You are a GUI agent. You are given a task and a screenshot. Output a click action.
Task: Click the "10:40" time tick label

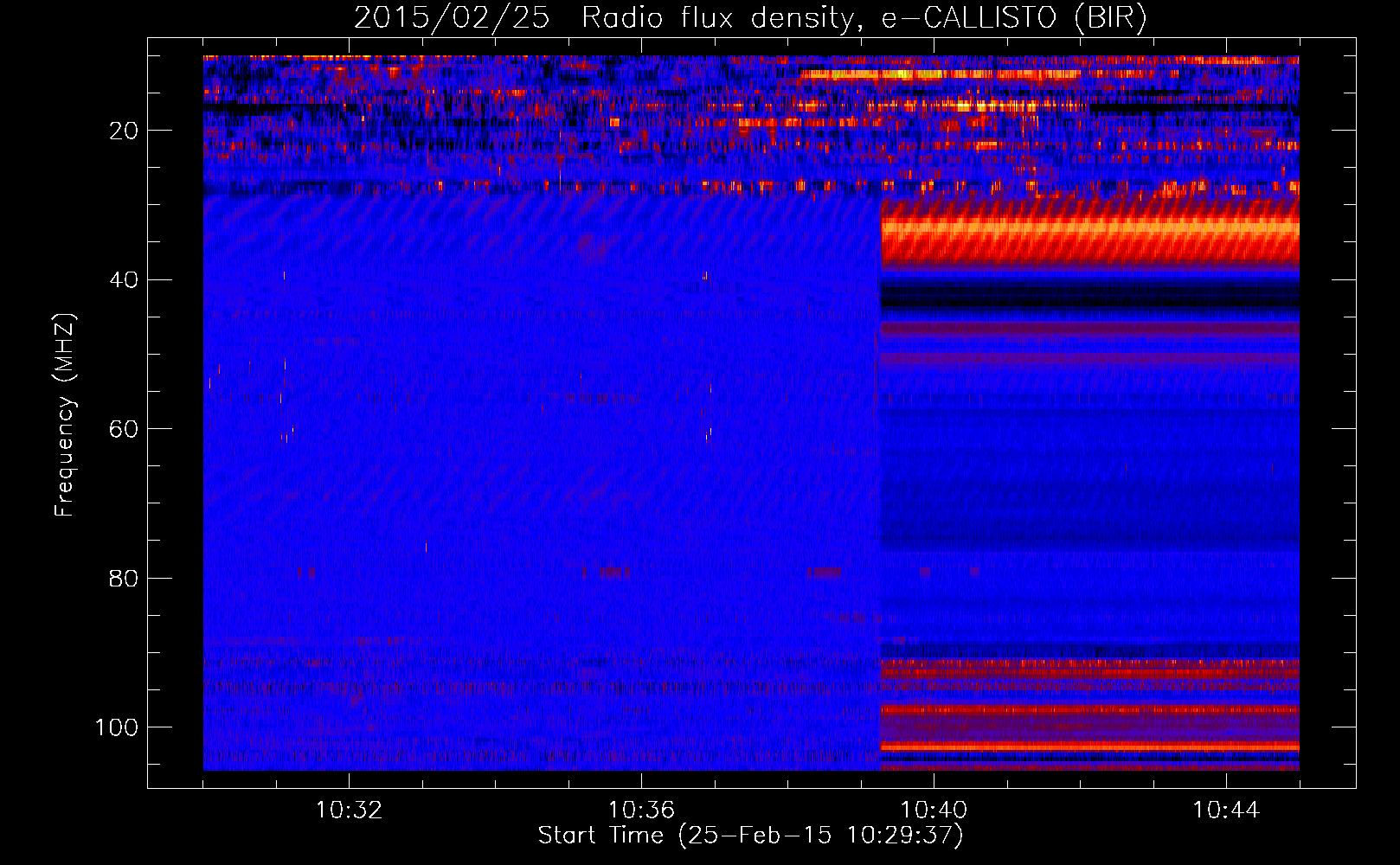[x=934, y=811]
